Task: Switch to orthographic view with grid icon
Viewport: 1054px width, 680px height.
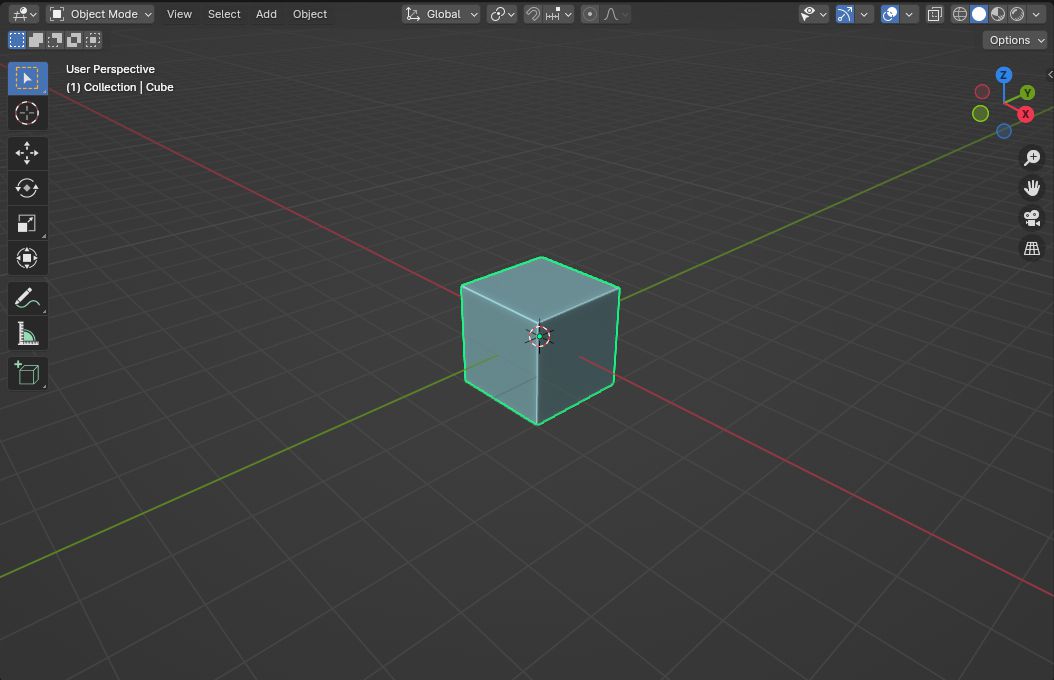Action: click(1031, 248)
